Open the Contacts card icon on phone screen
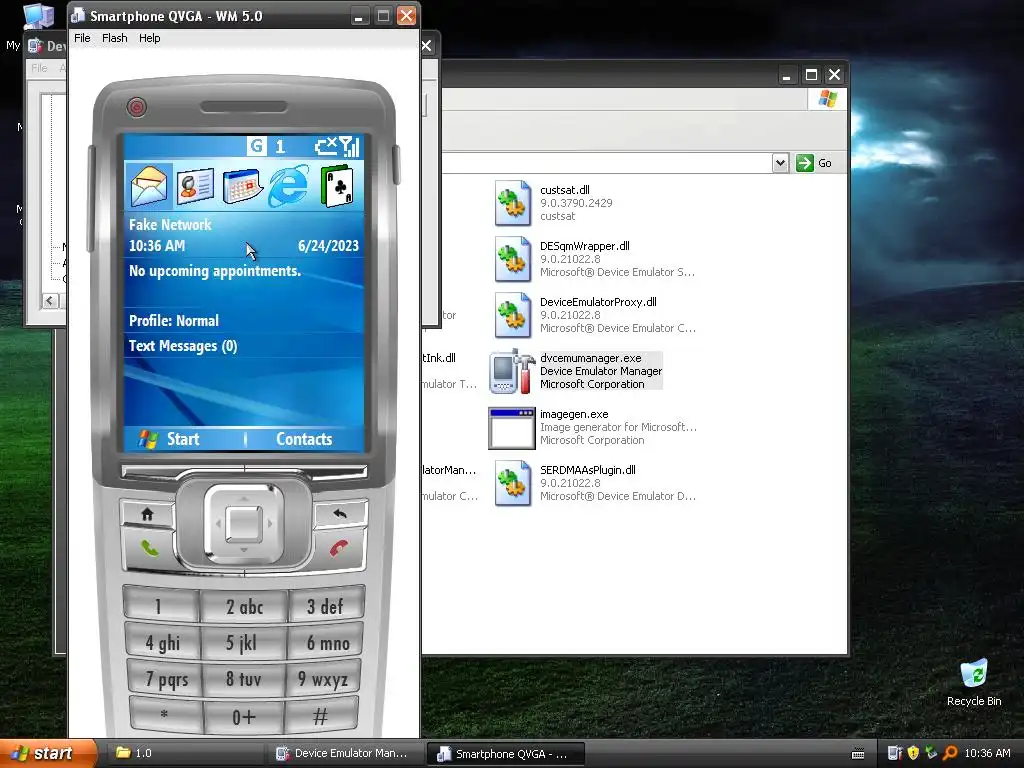The height and width of the screenshot is (768, 1024). pos(195,186)
